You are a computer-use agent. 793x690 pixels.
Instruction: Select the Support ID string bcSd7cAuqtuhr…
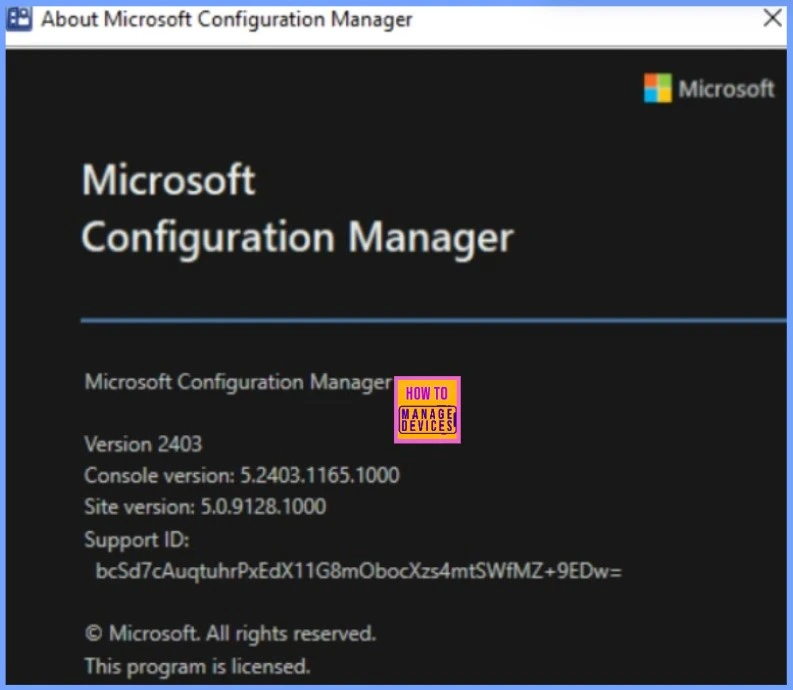pyautogui.click(x=359, y=572)
